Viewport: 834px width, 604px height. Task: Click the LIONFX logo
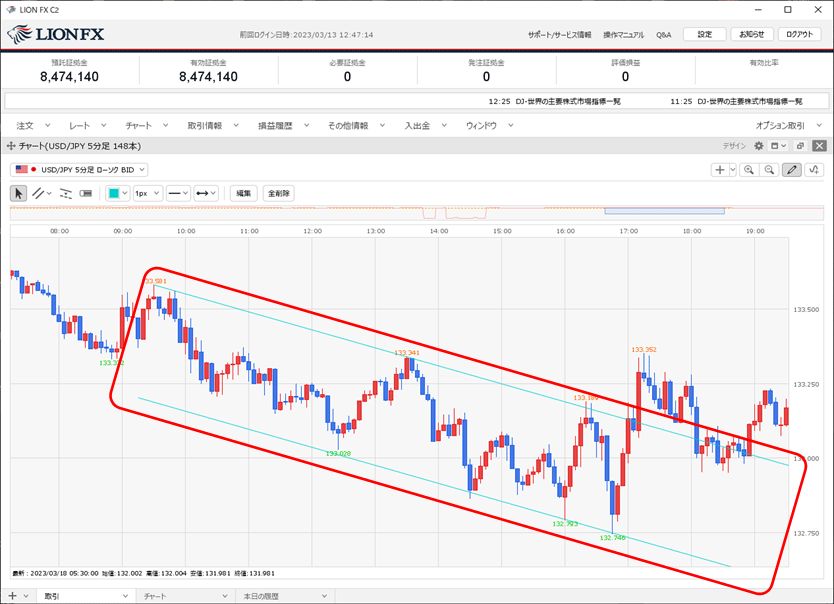[56, 35]
